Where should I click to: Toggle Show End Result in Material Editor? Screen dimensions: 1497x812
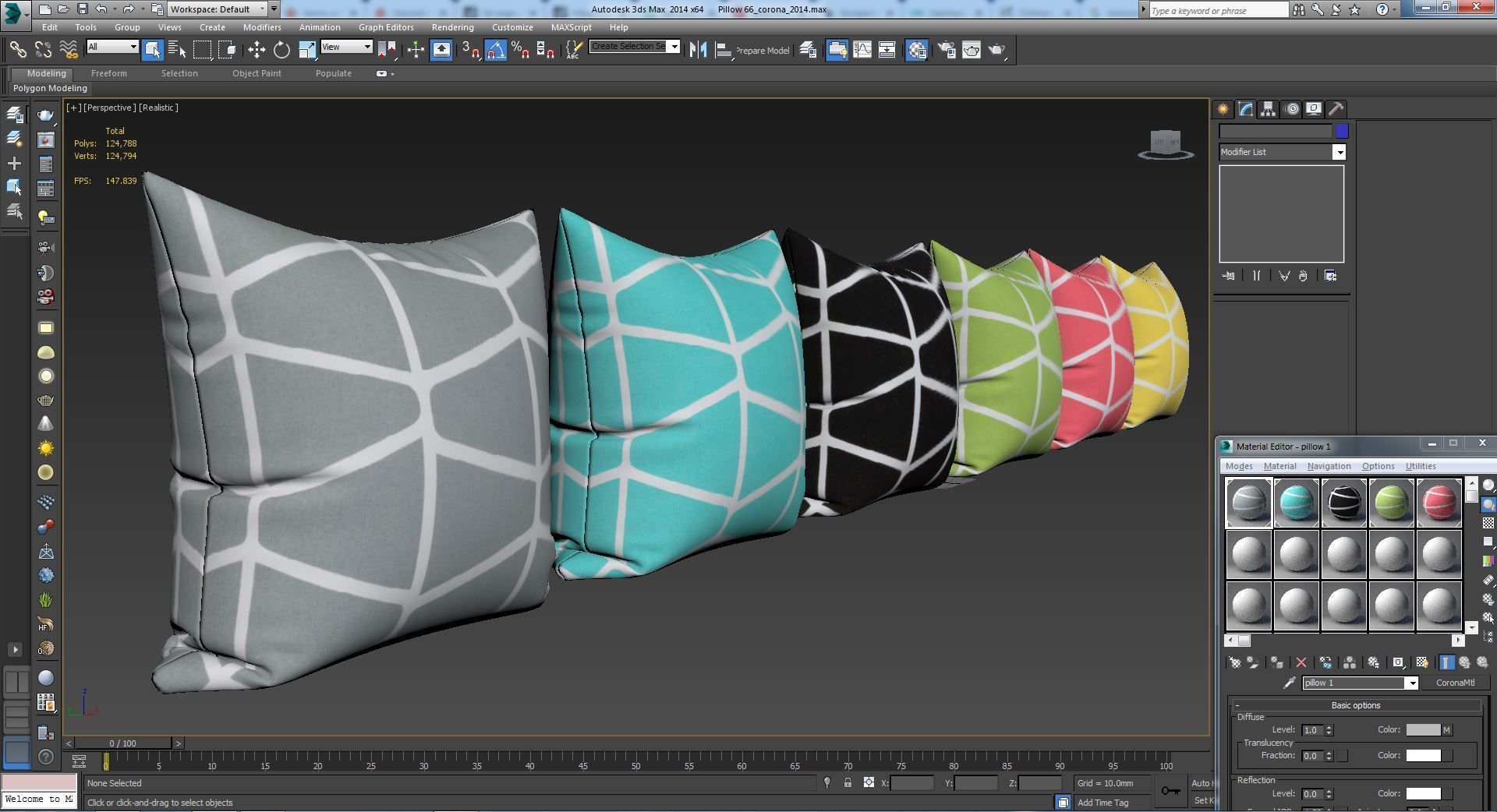click(x=1447, y=662)
